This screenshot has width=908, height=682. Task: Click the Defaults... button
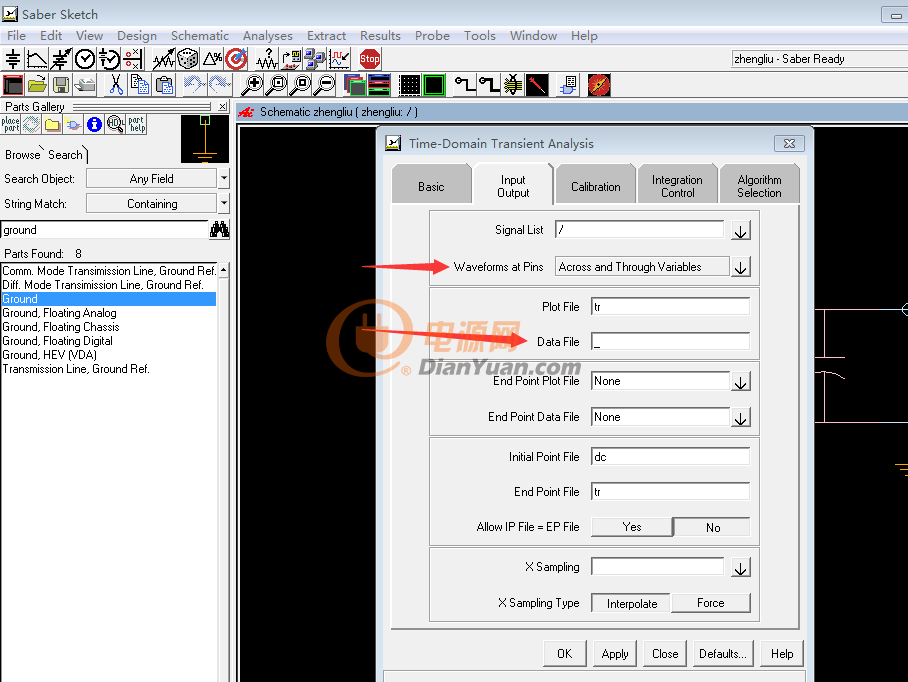(723, 654)
